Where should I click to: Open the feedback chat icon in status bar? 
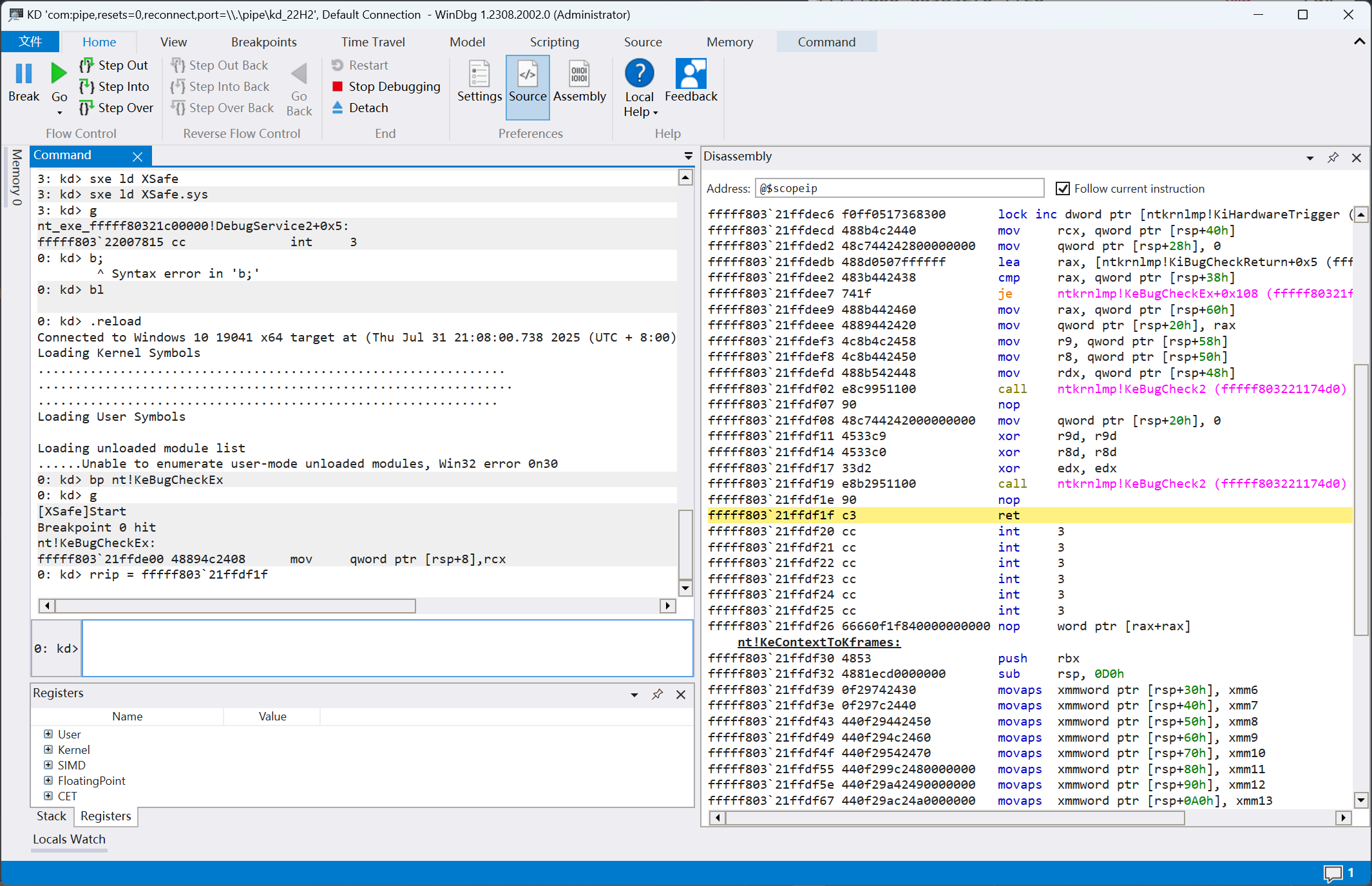pyautogui.click(x=1333, y=873)
